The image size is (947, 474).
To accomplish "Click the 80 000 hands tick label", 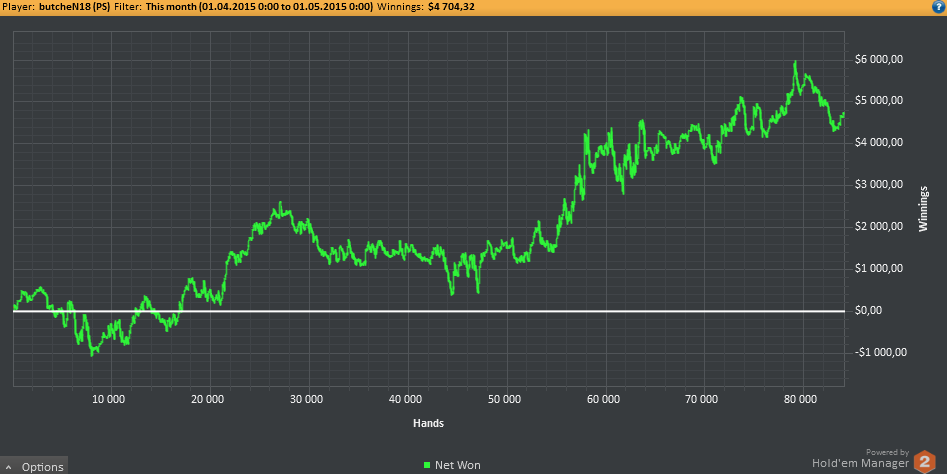I will tap(800, 399).
